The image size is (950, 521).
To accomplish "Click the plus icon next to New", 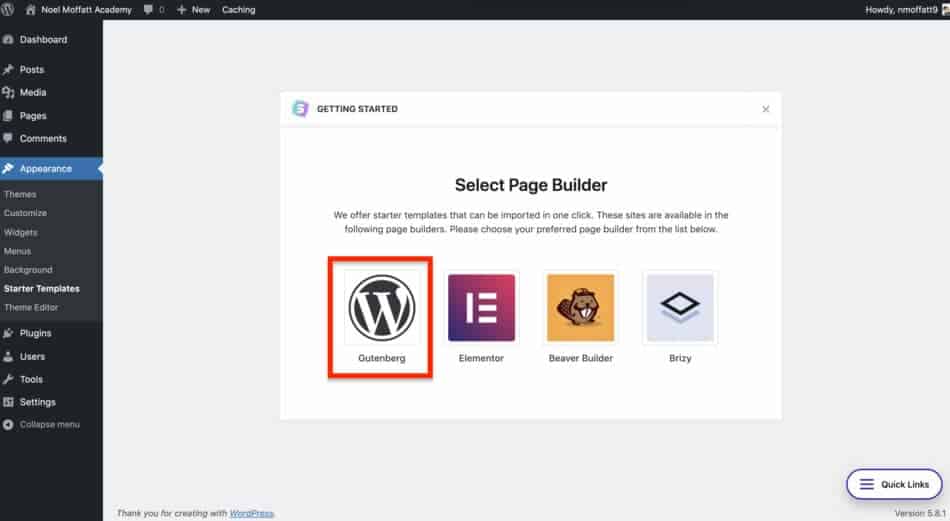I will coord(181,10).
